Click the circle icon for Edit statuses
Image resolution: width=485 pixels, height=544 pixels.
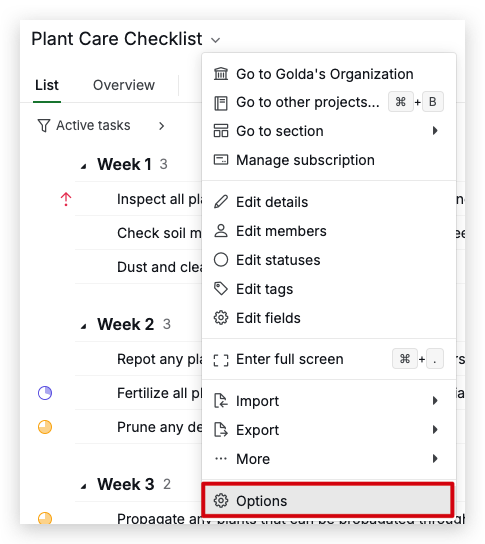pyautogui.click(x=221, y=260)
